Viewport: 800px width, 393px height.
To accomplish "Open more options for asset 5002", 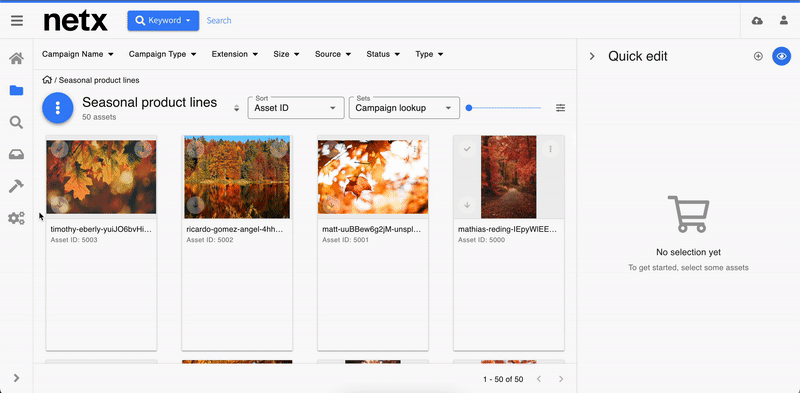I will click(x=279, y=149).
